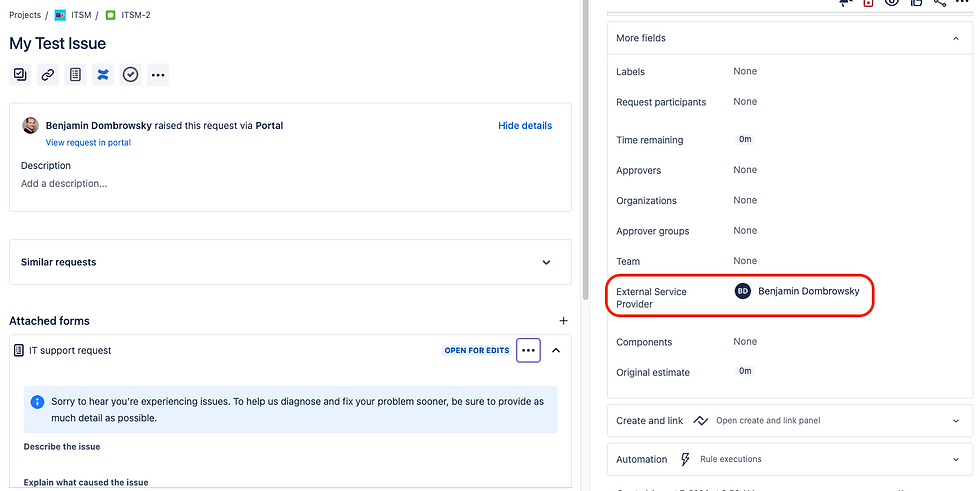Viewport: 980px width, 491px height.
Task: Go to ITSM project breadcrumb
Action: point(81,15)
